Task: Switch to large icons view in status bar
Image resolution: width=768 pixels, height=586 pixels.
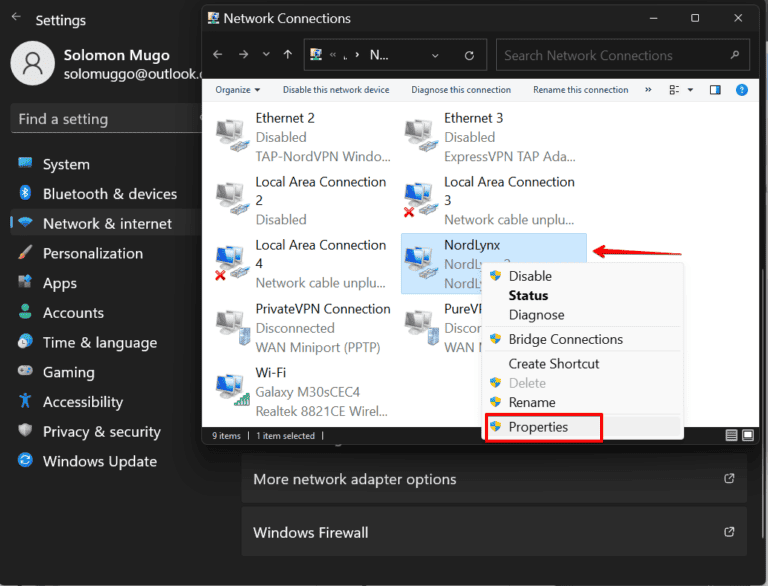Action: click(x=747, y=436)
